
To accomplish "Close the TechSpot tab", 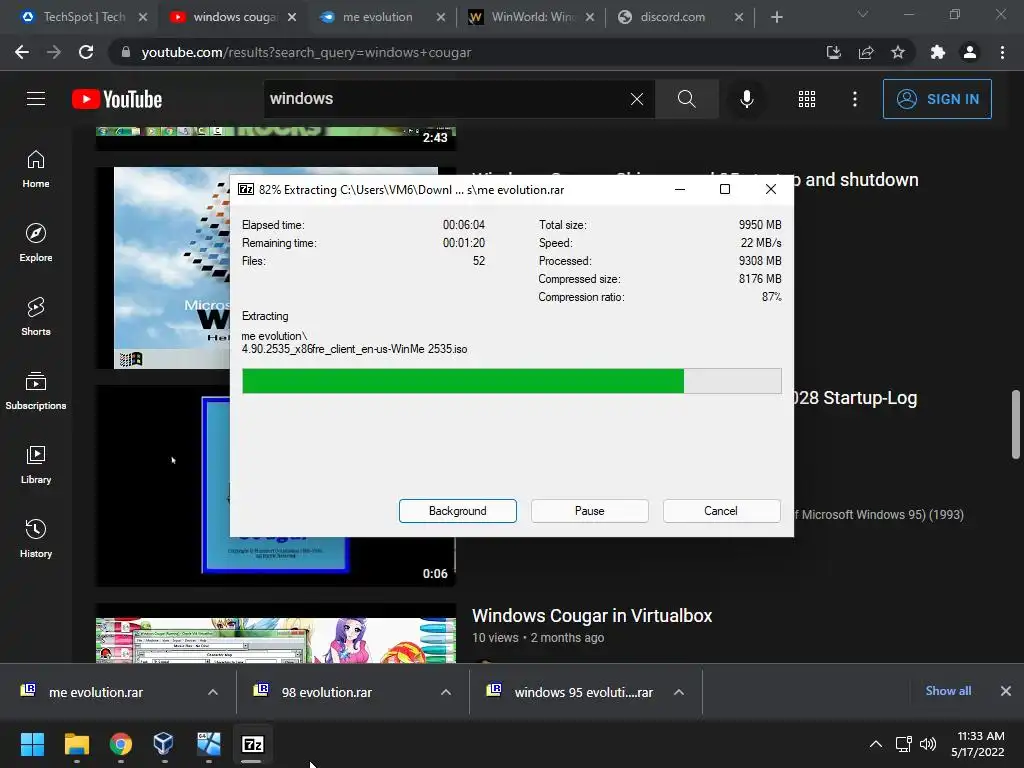I will [143, 17].
